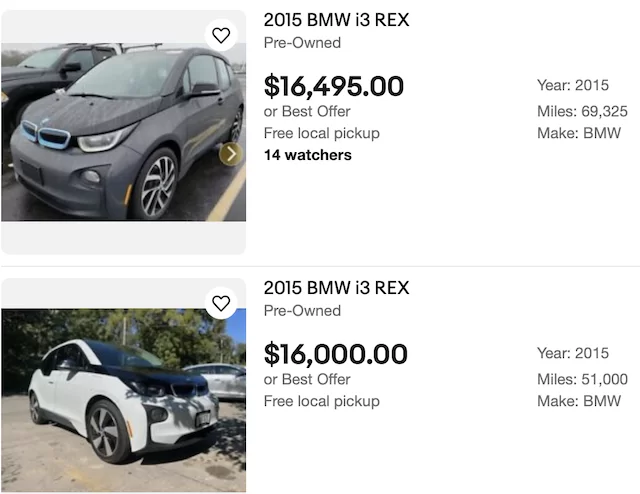Viewport: 640px width, 494px height.
Task: Click 'Free local pickup' on the $16,000 listing
Action: 322,401
